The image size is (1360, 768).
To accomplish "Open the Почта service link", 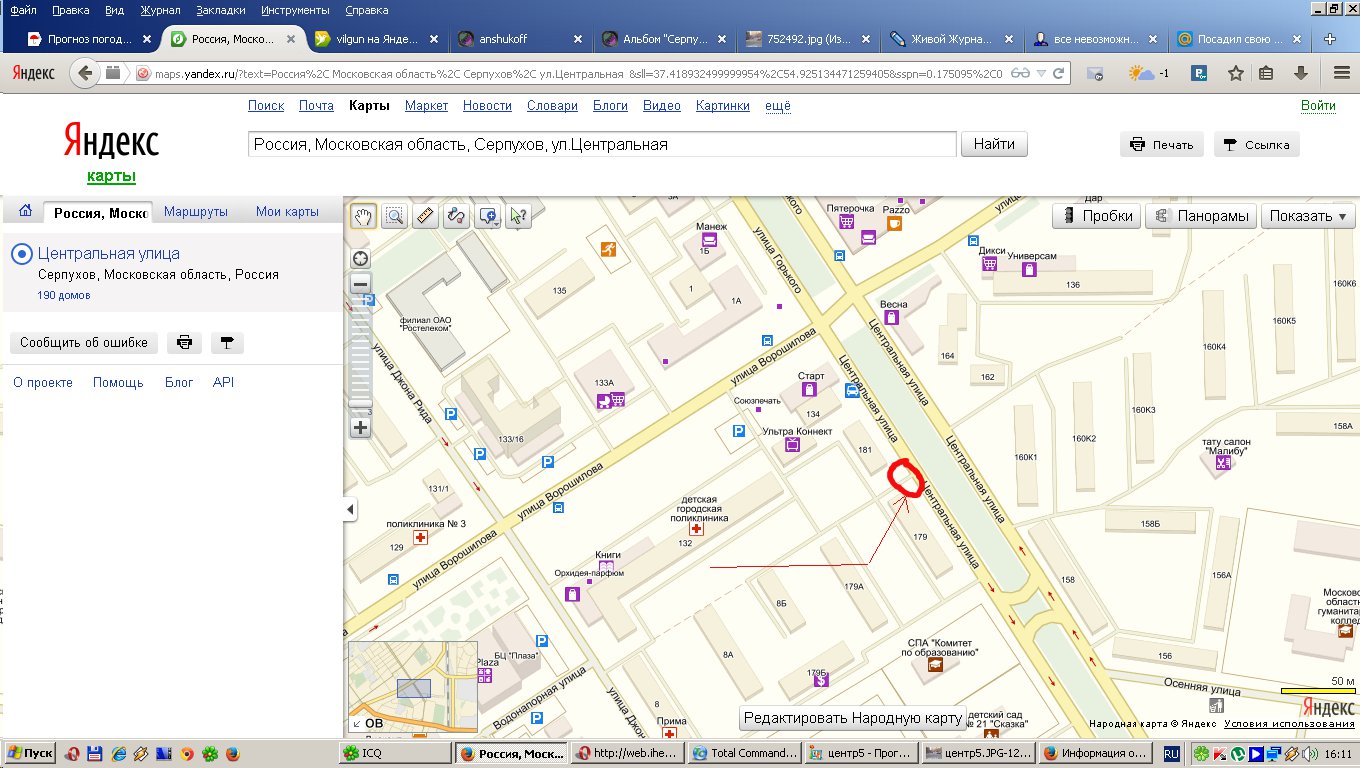I will [316, 105].
